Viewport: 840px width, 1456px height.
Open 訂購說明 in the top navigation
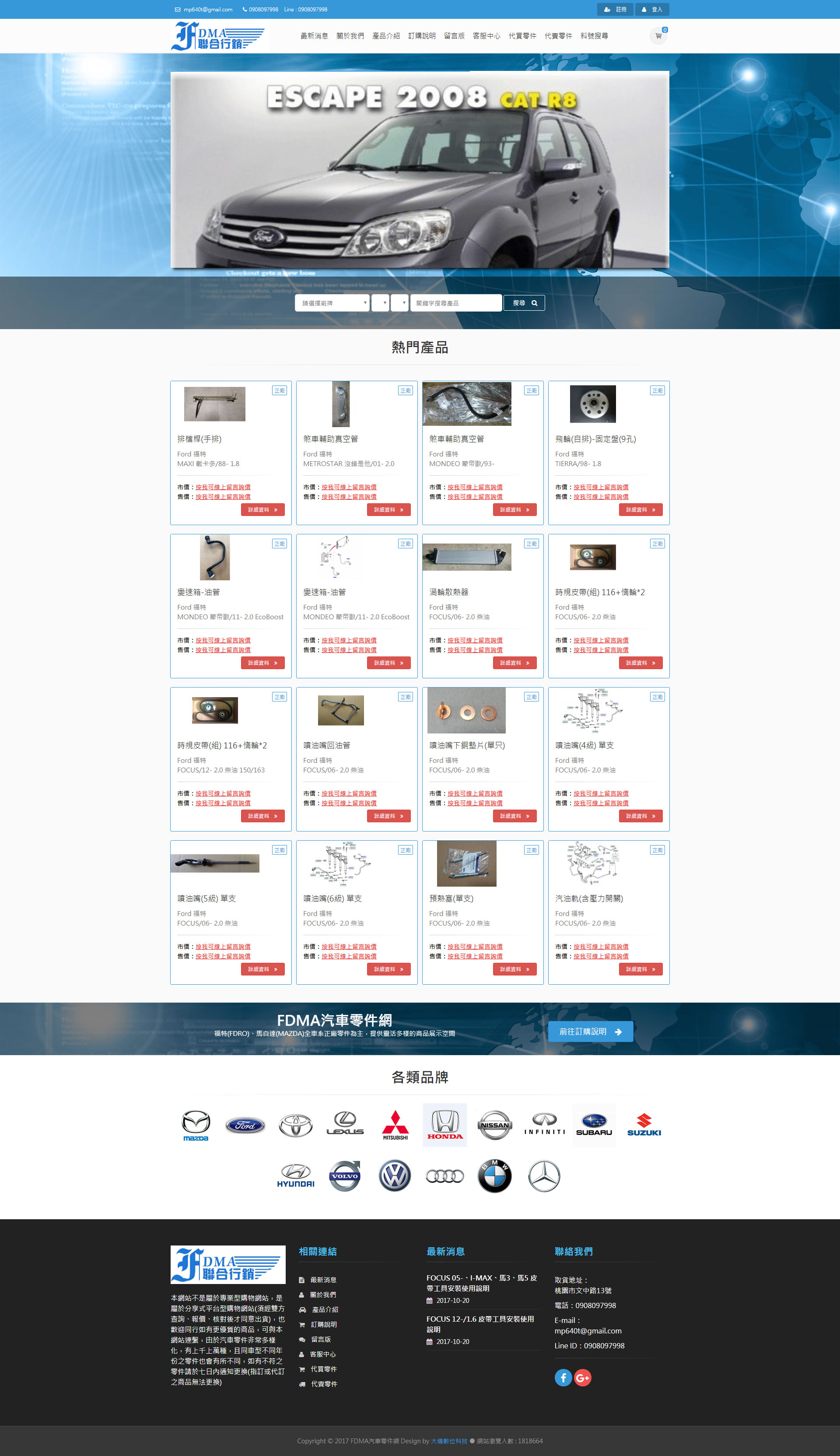tap(422, 36)
